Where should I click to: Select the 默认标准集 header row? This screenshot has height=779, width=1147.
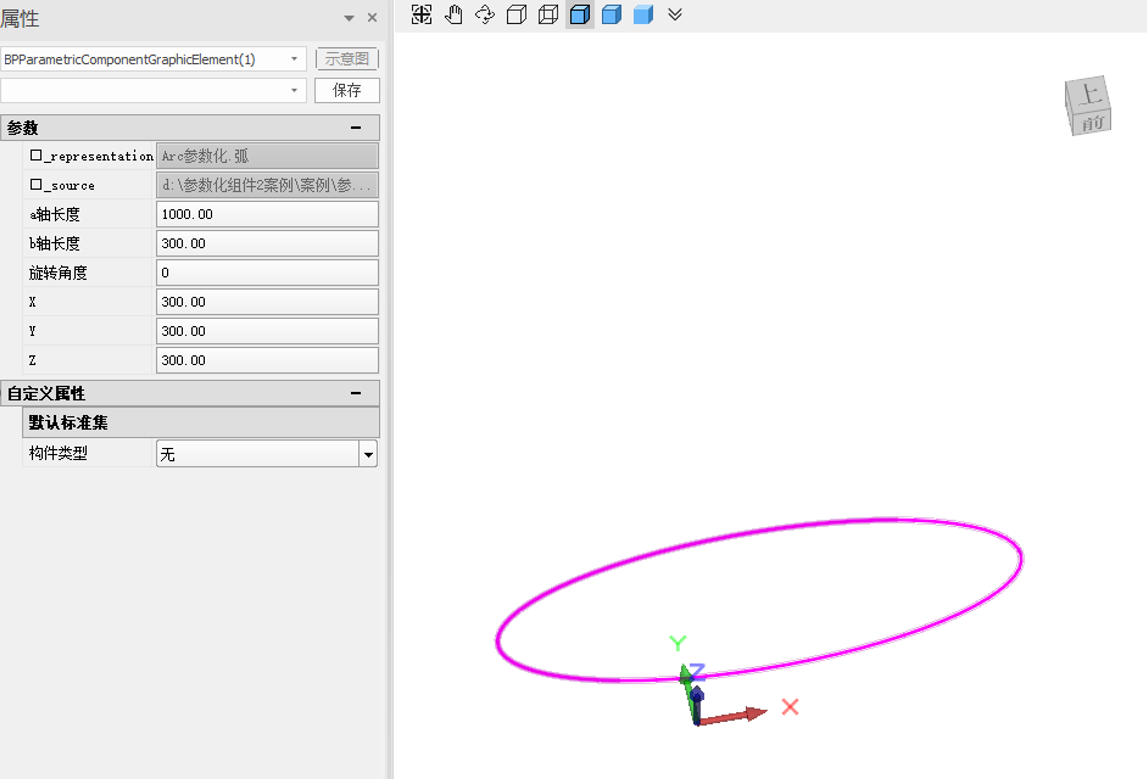201,423
